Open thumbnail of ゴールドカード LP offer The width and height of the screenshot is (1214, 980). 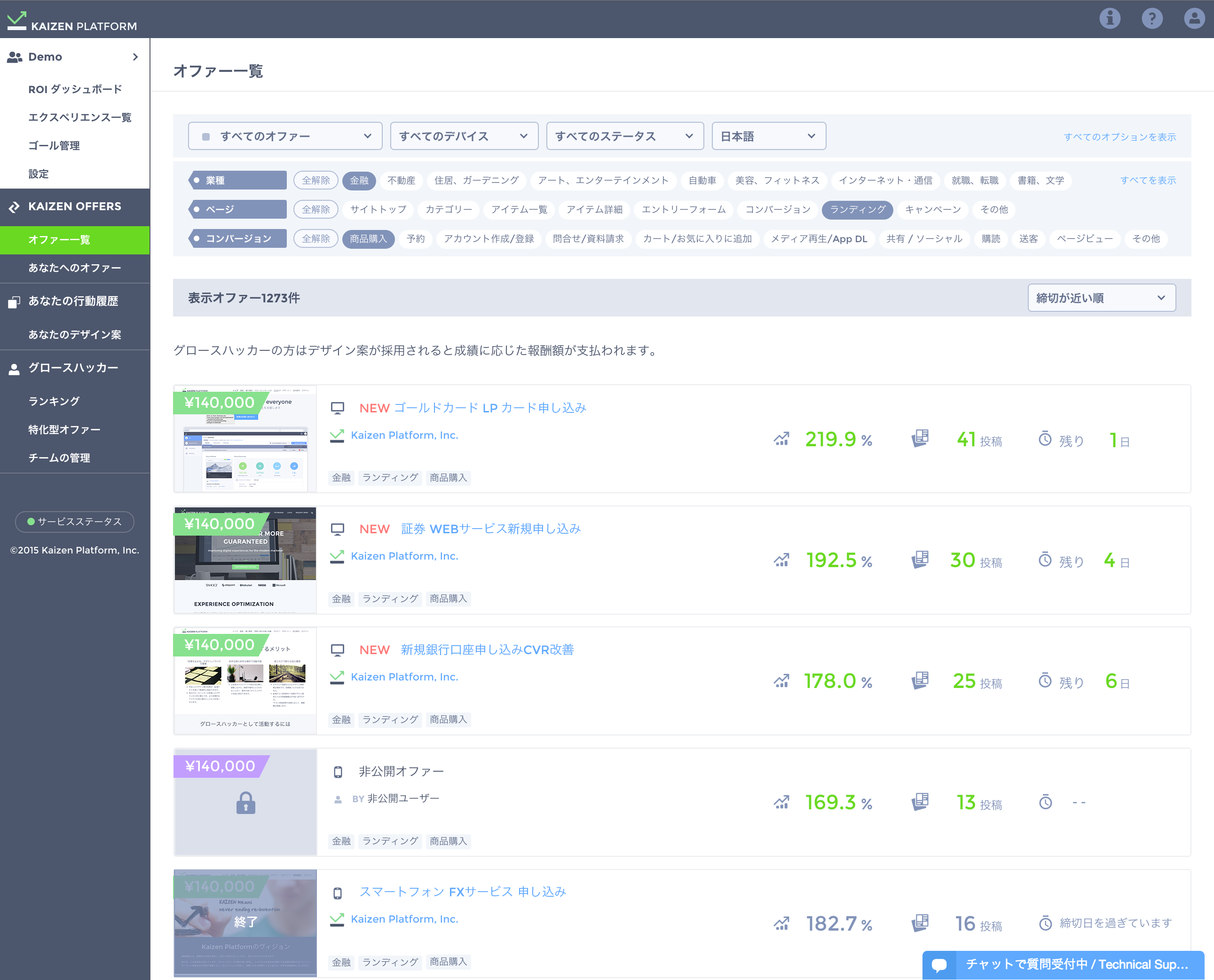[245, 439]
